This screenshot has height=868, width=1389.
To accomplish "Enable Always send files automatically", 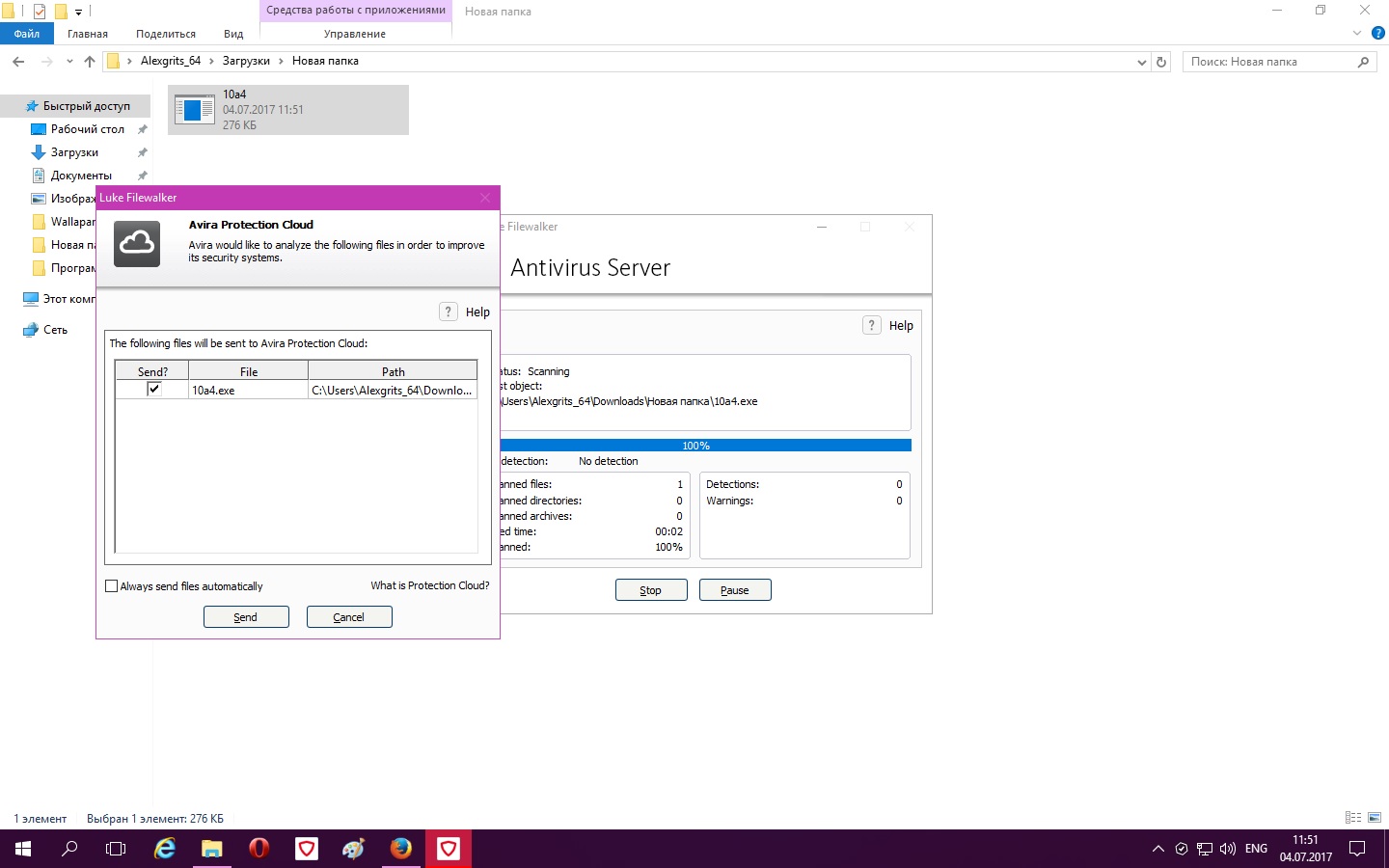I will tap(112, 586).
